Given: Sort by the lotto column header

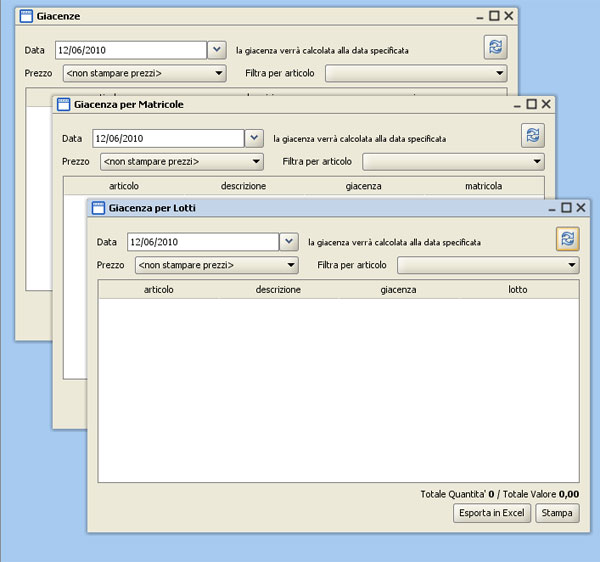Looking at the screenshot, I should 517,289.
